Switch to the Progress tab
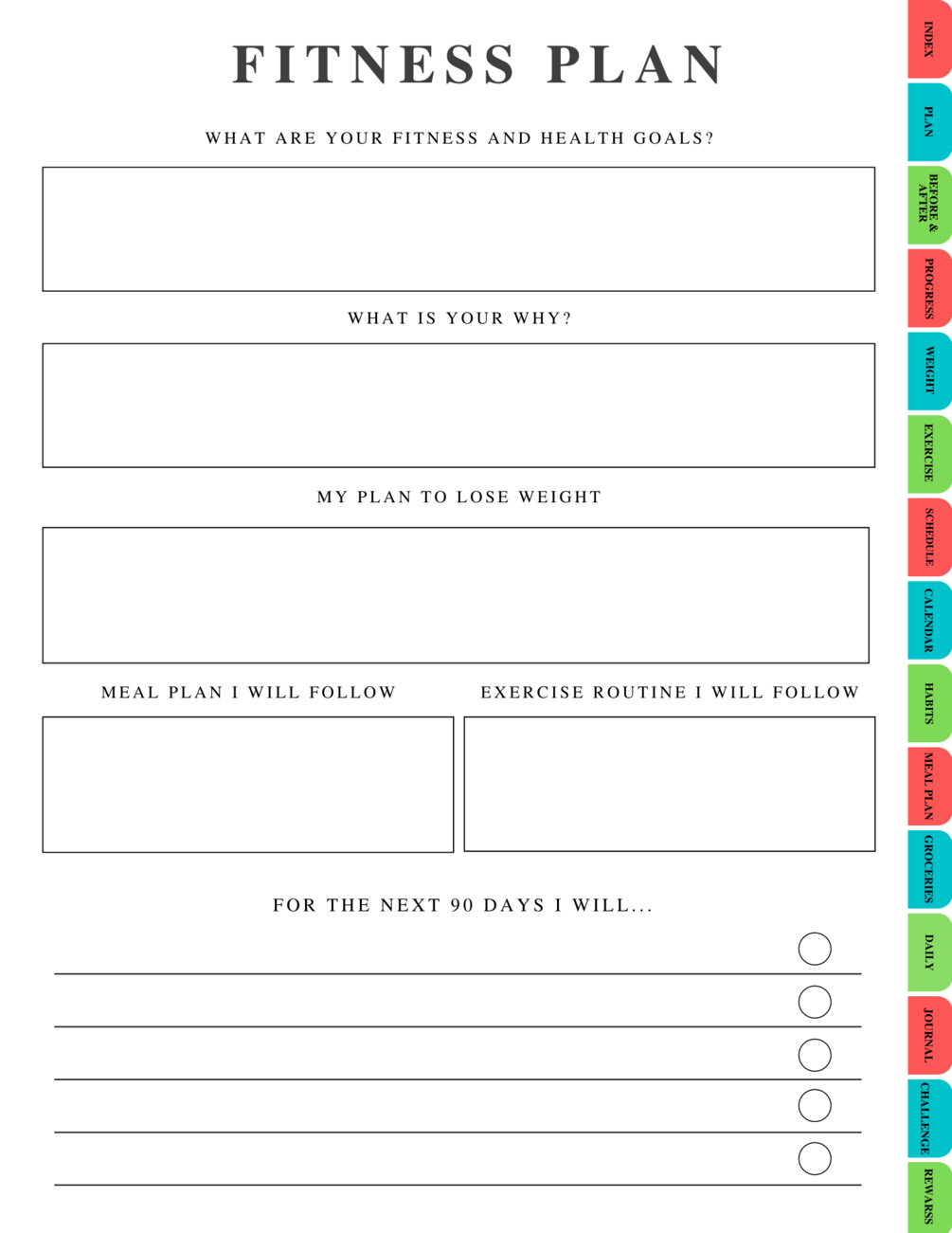This screenshot has height=1233, width=952. pyautogui.click(x=928, y=288)
